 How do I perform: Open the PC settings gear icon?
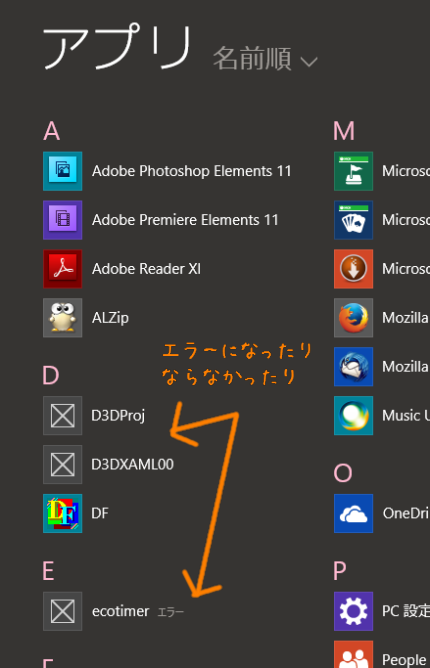[x=353, y=611]
